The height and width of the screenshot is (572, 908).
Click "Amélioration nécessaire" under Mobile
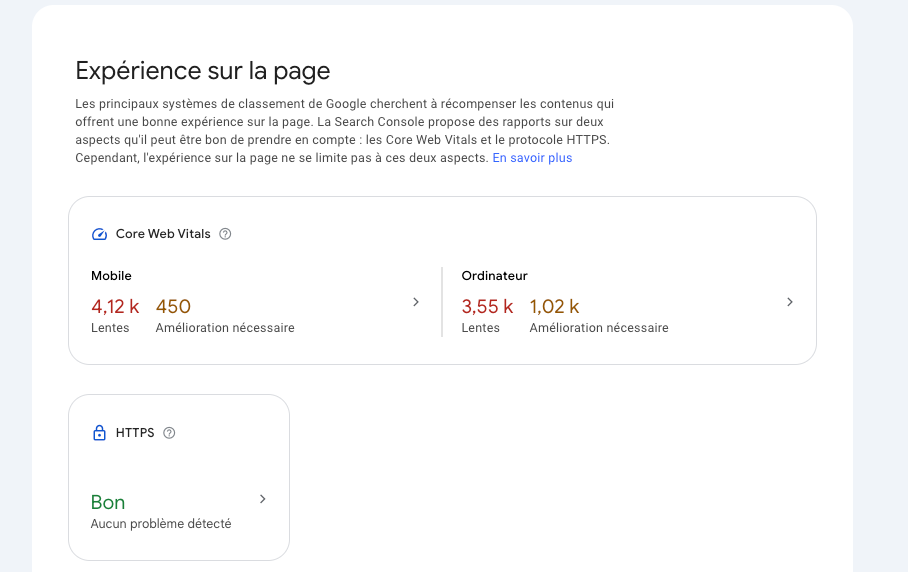coord(225,328)
